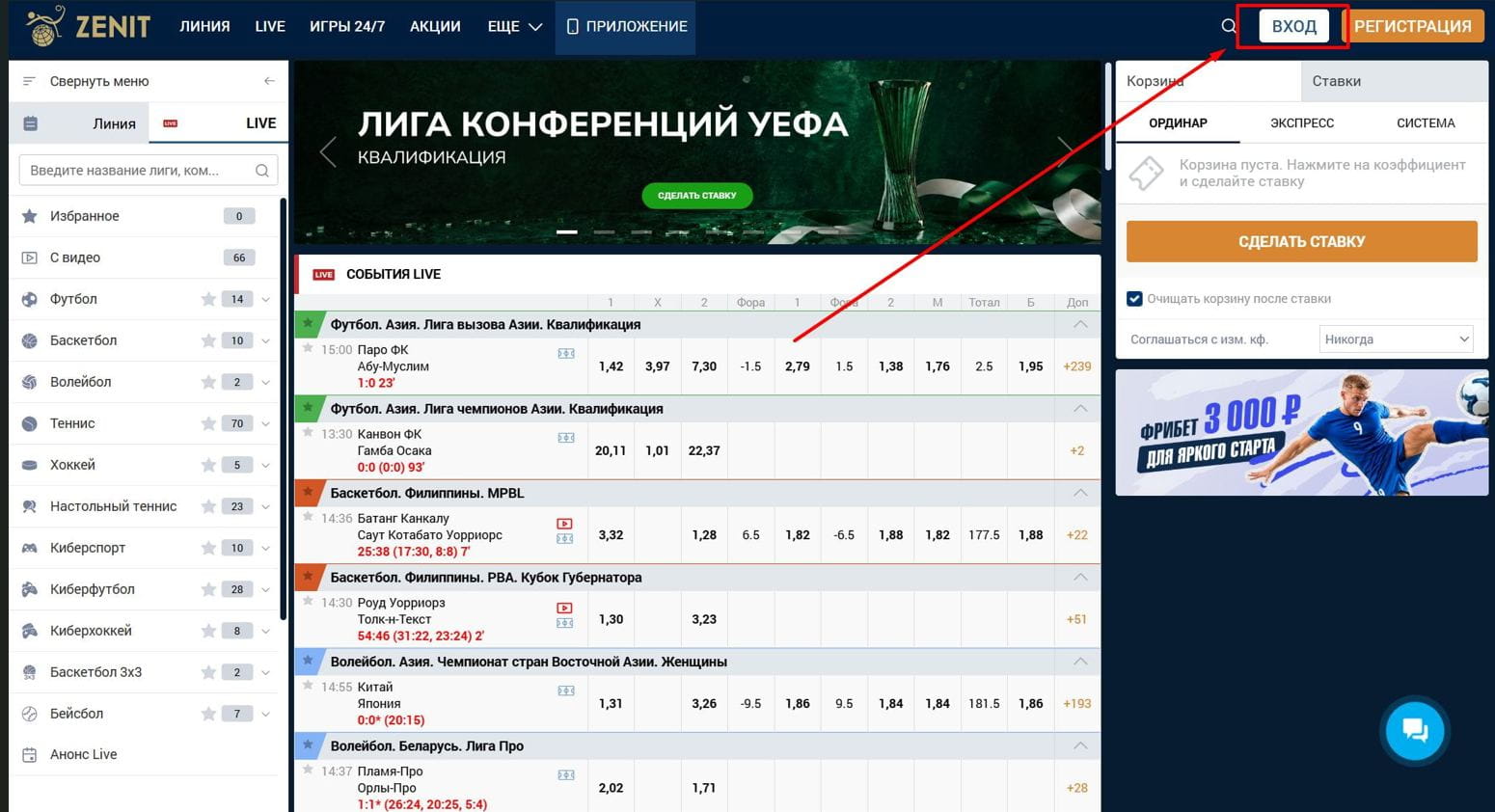Open ИГРЫ 24/7 in top navigation

[347, 26]
